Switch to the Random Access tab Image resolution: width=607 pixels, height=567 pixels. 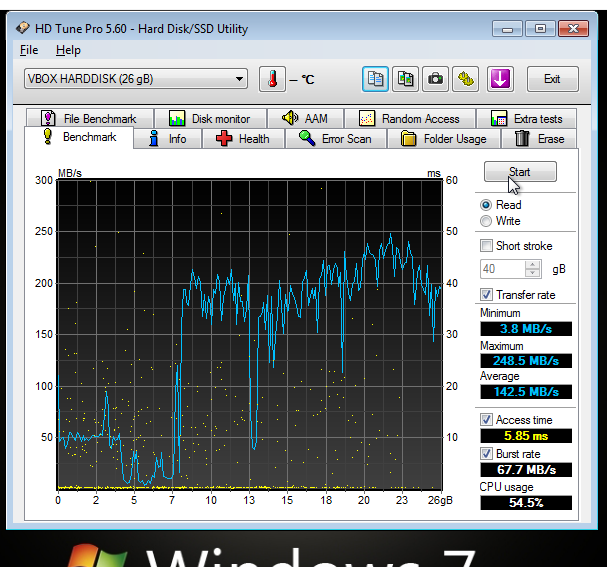click(x=410, y=118)
